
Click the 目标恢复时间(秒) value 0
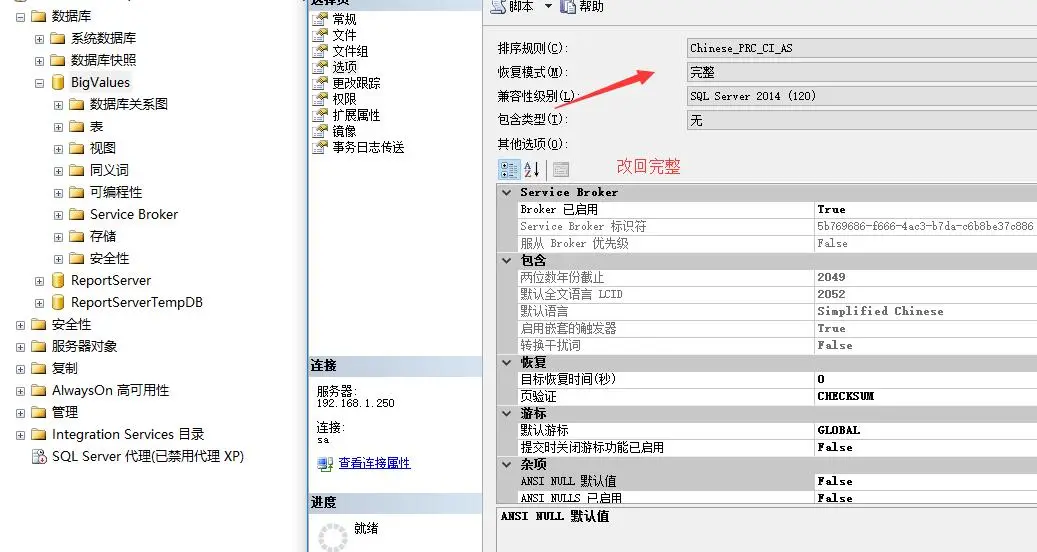[821, 379]
